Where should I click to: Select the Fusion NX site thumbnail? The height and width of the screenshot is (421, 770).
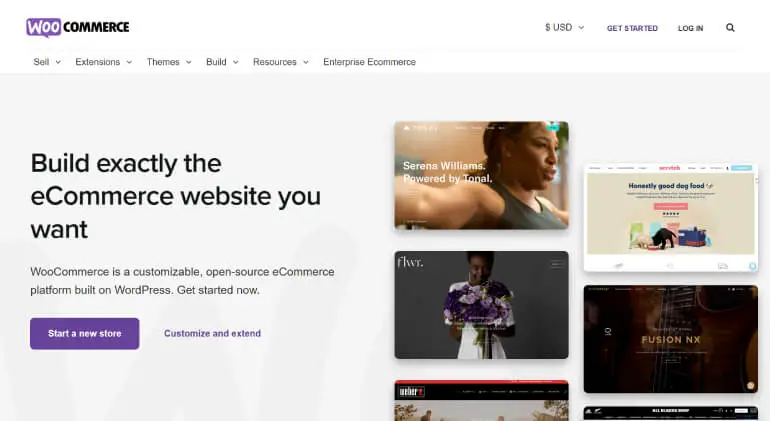(671, 339)
